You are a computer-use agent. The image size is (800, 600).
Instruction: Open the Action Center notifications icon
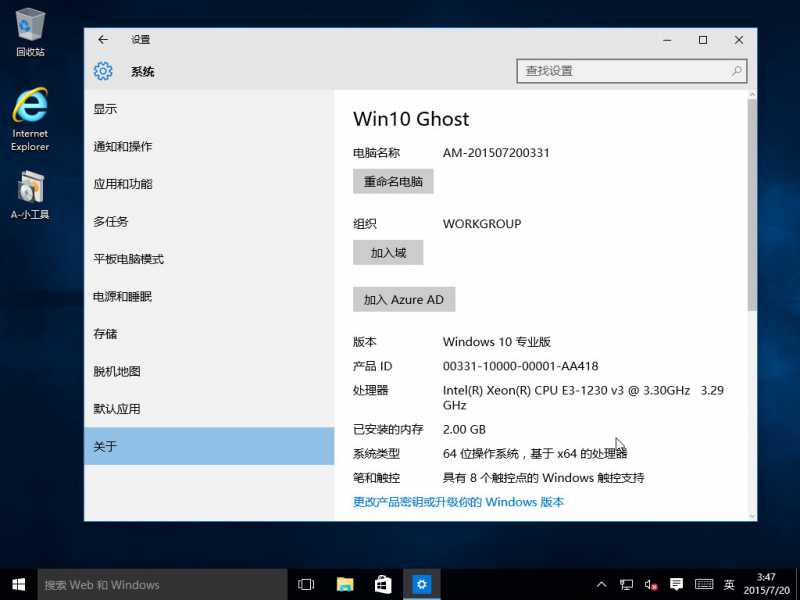click(x=677, y=584)
